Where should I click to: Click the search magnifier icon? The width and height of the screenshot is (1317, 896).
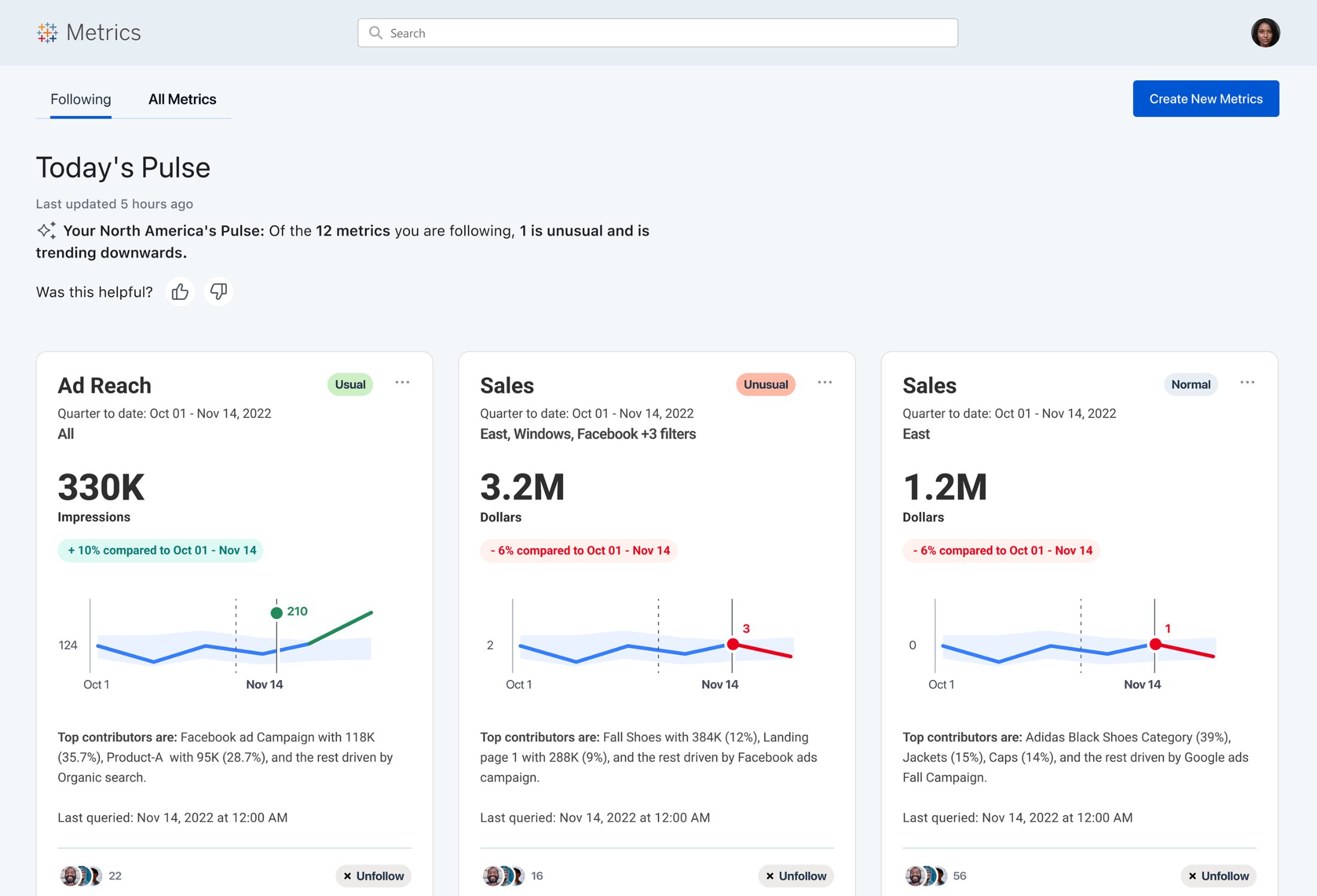pos(375,33)
